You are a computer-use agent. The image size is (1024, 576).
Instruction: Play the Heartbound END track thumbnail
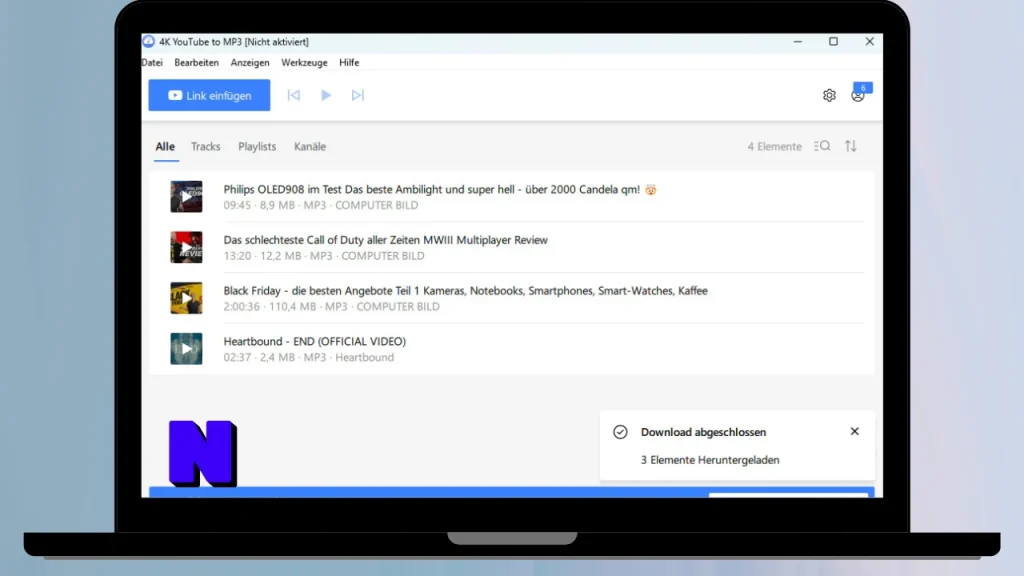tap(187, 349)
